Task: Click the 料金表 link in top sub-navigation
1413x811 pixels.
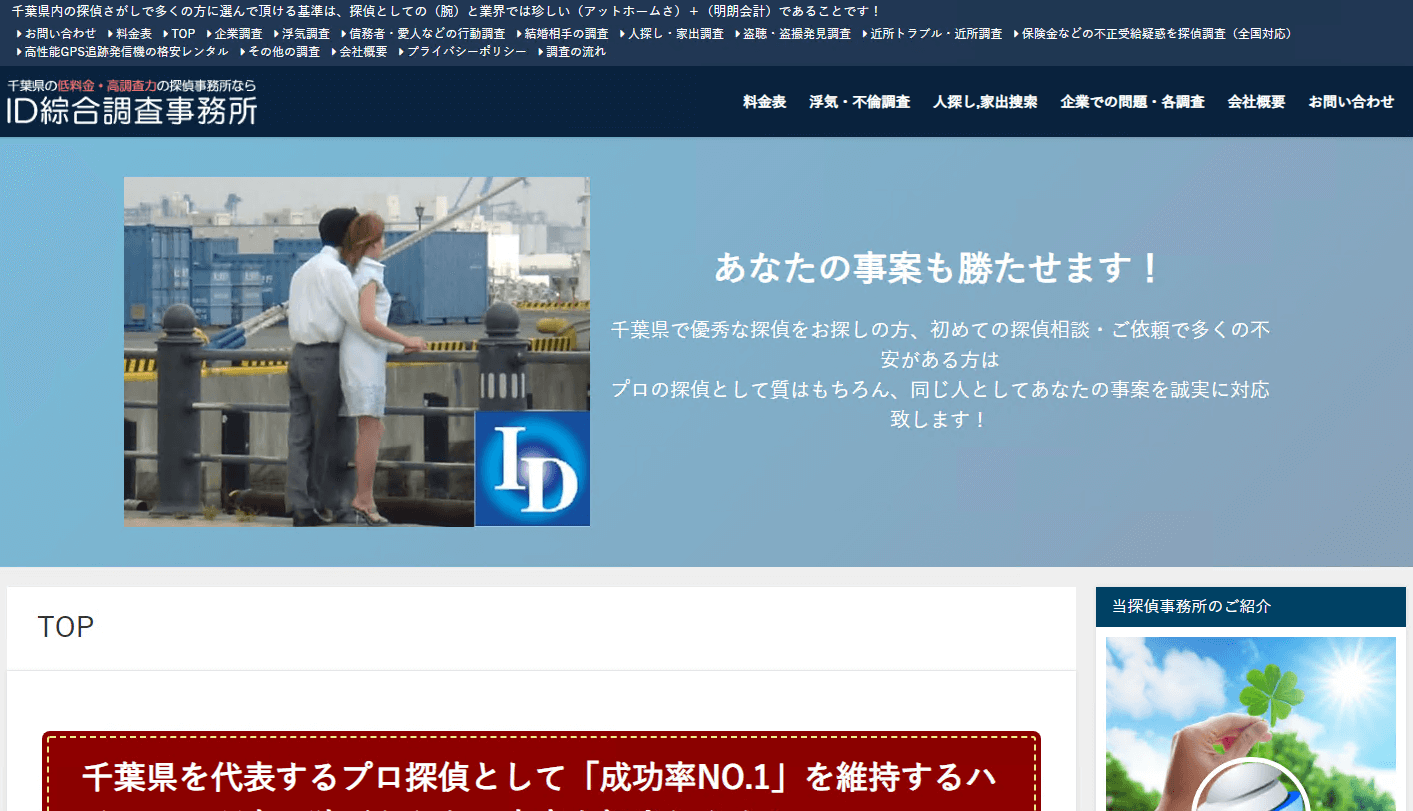Action: 134,34
